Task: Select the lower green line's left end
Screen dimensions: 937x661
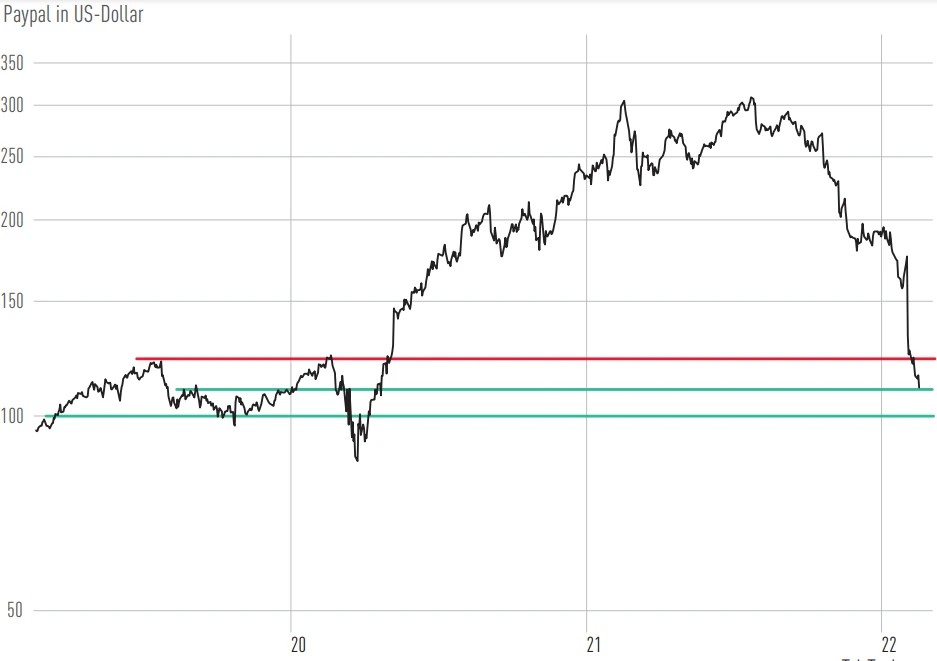Action: [47, 416]
